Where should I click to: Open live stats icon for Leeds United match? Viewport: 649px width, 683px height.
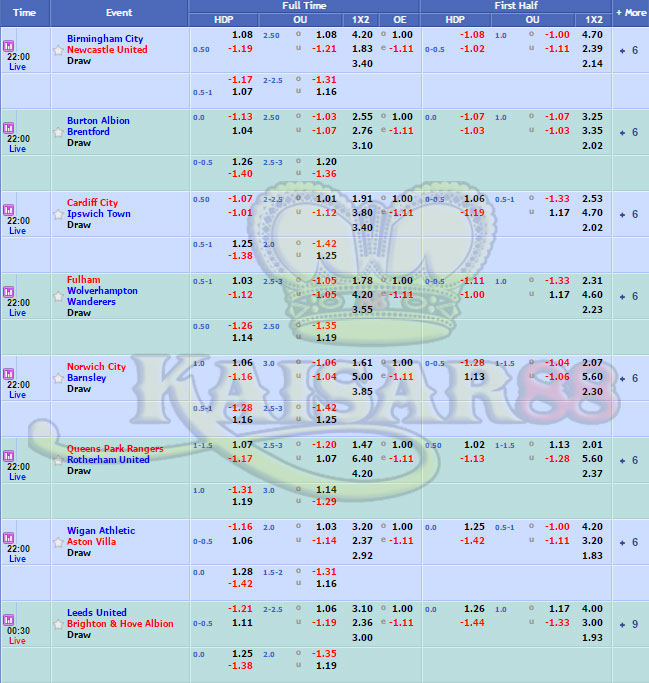point(8,619)
